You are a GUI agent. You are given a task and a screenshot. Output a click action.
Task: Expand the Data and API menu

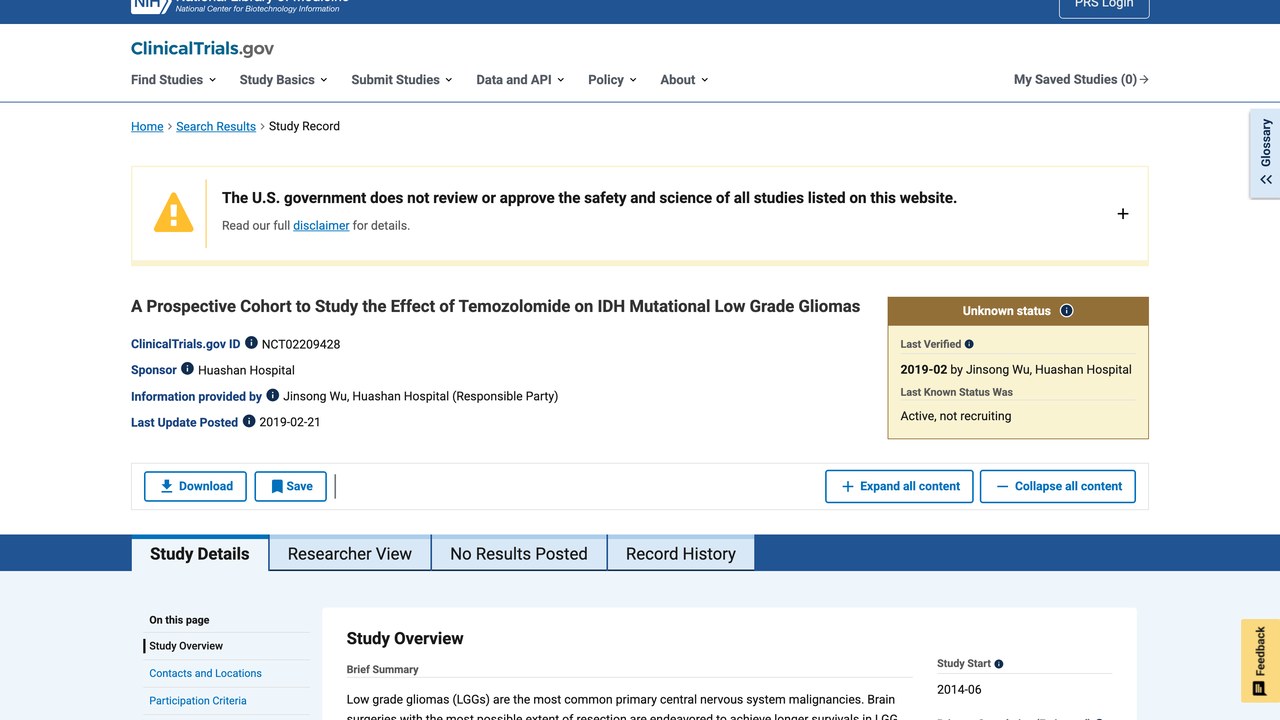520,80
